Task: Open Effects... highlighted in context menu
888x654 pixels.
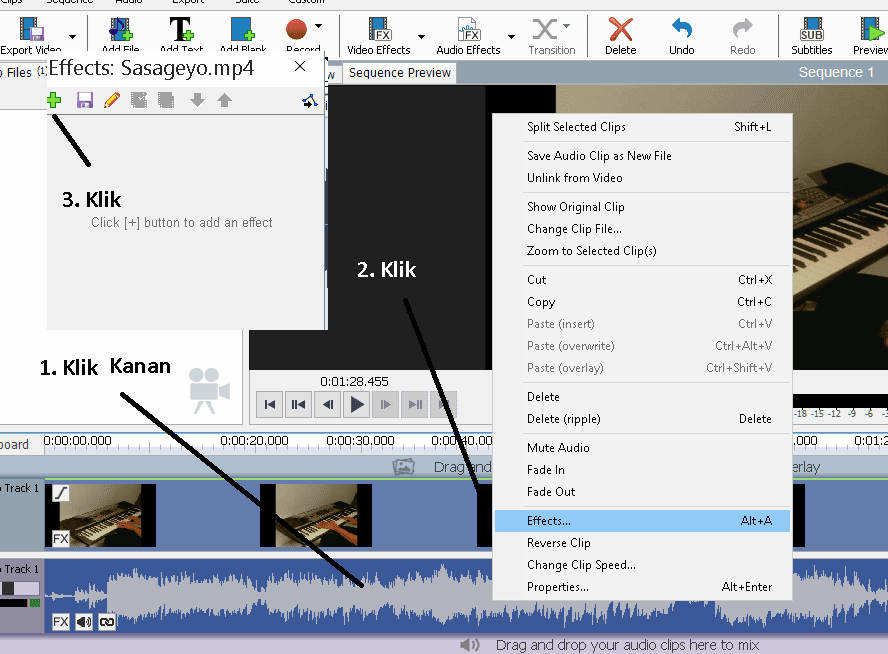Action: [x=642, y=521]
